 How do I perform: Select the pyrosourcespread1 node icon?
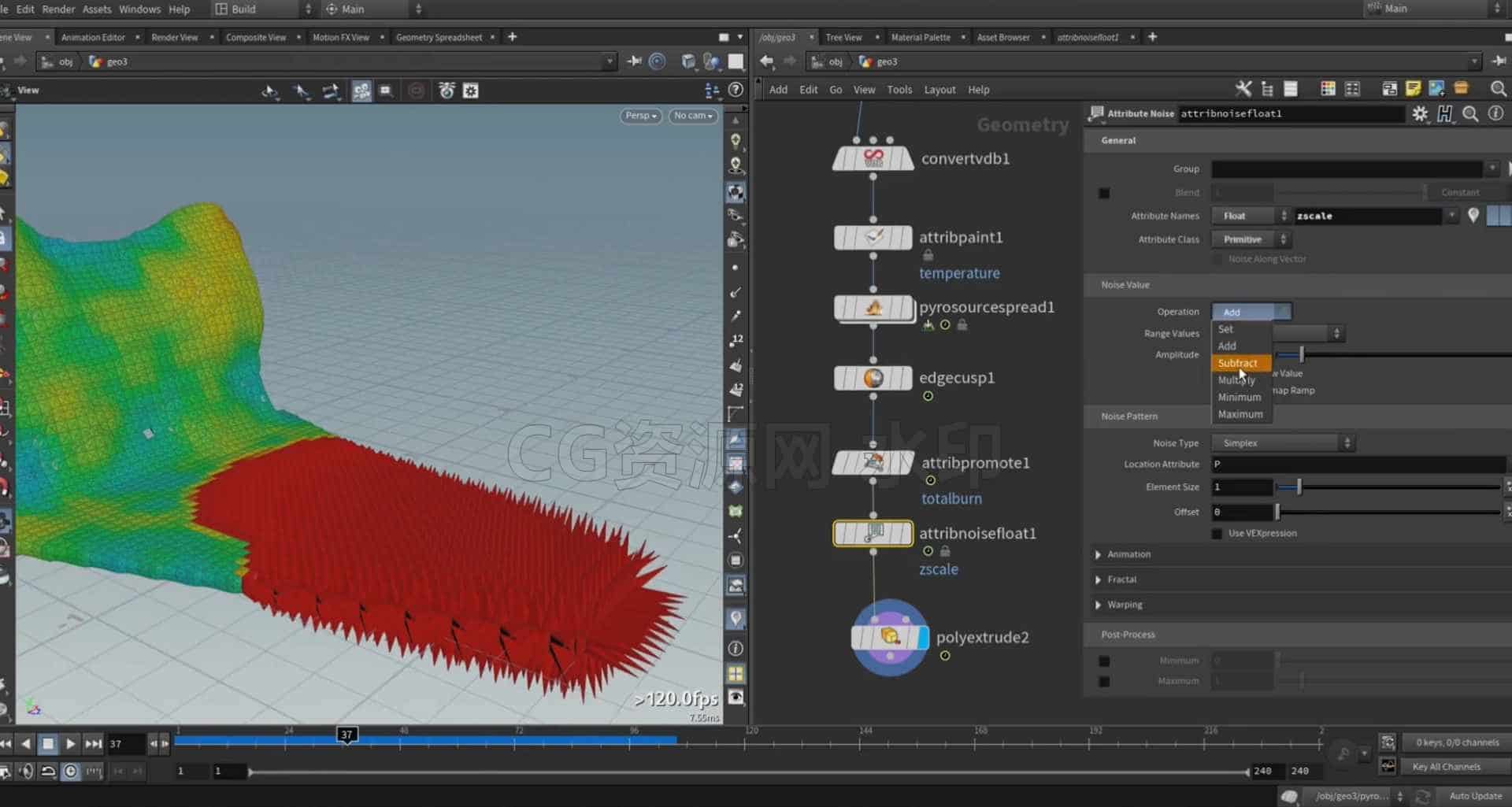(873, 308)
